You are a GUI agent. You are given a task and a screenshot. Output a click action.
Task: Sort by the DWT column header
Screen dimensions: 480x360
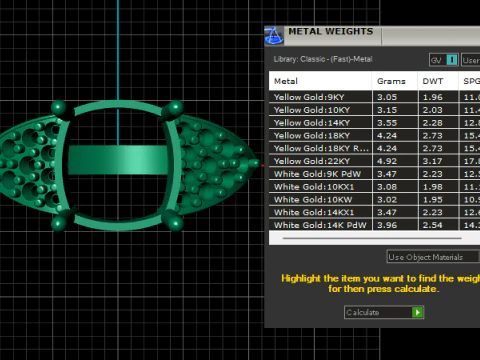point(438,81)
